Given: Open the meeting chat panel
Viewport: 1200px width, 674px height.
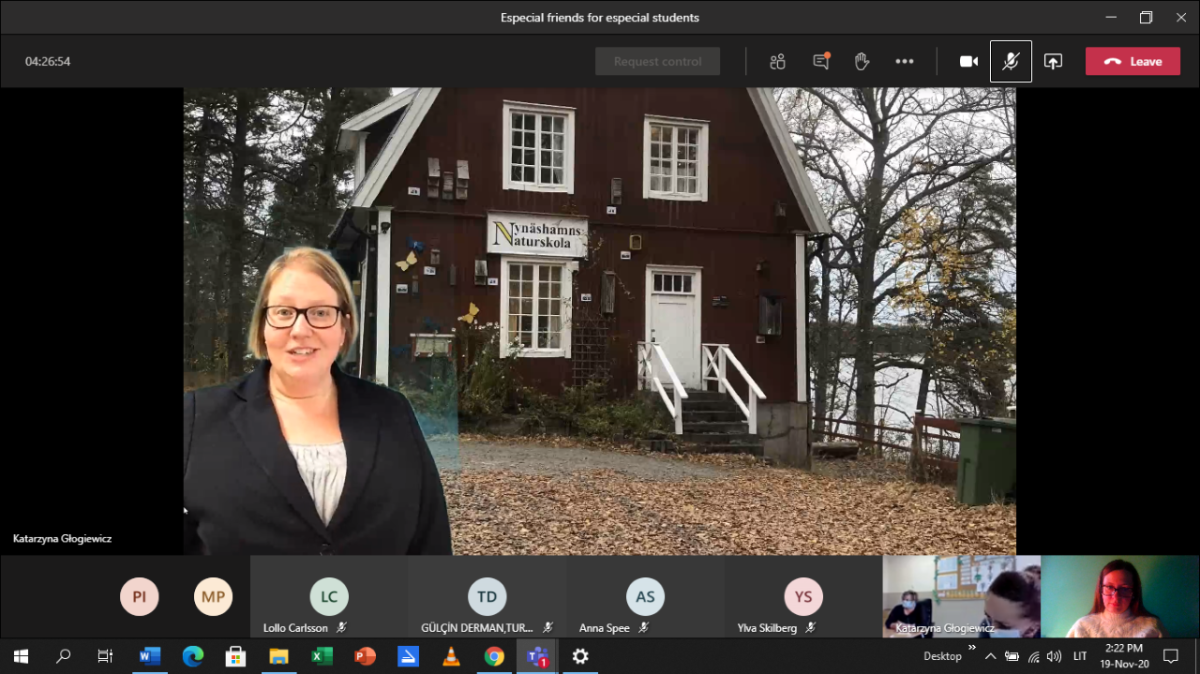Looking at the screenshot, I should coord(821,61).
